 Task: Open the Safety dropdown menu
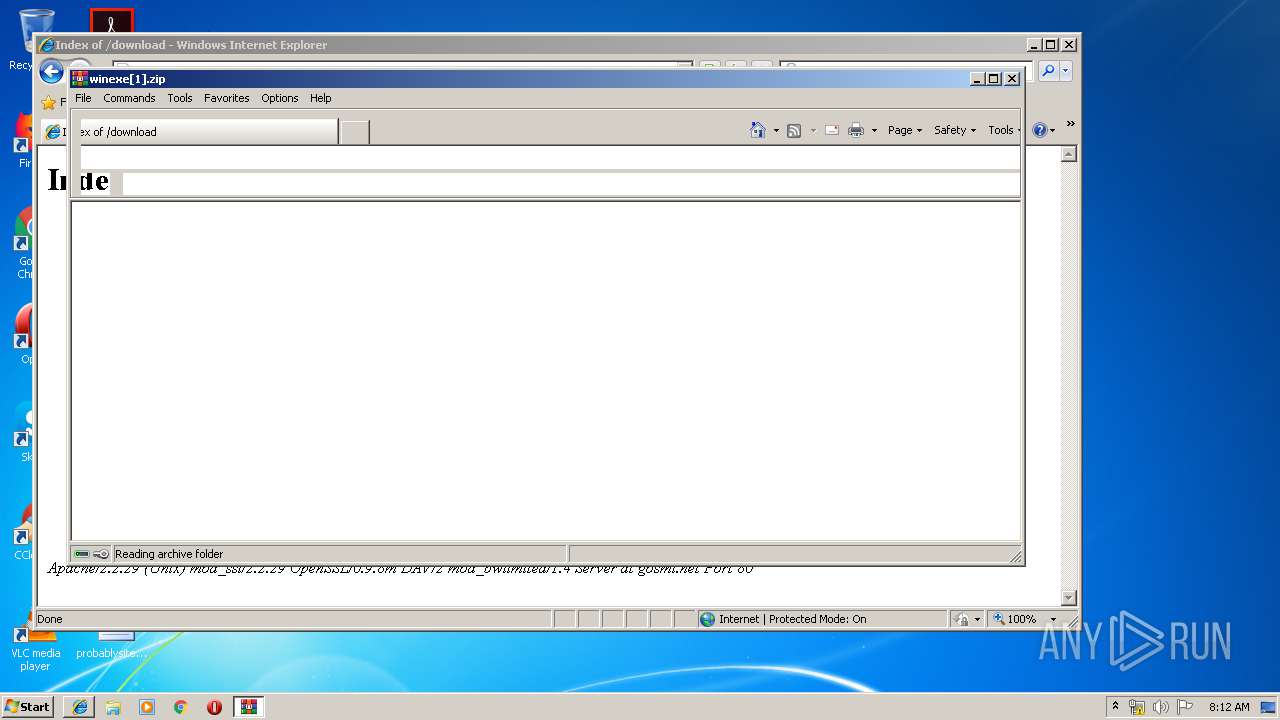click(x=955, y=130)
